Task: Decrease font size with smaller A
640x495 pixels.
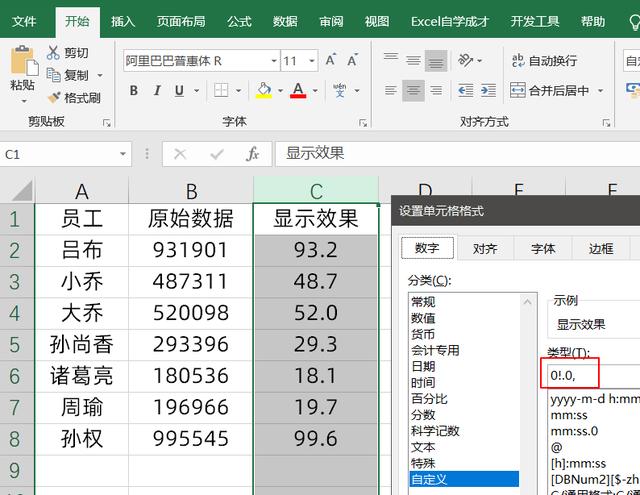Action: tap(353, 60)
